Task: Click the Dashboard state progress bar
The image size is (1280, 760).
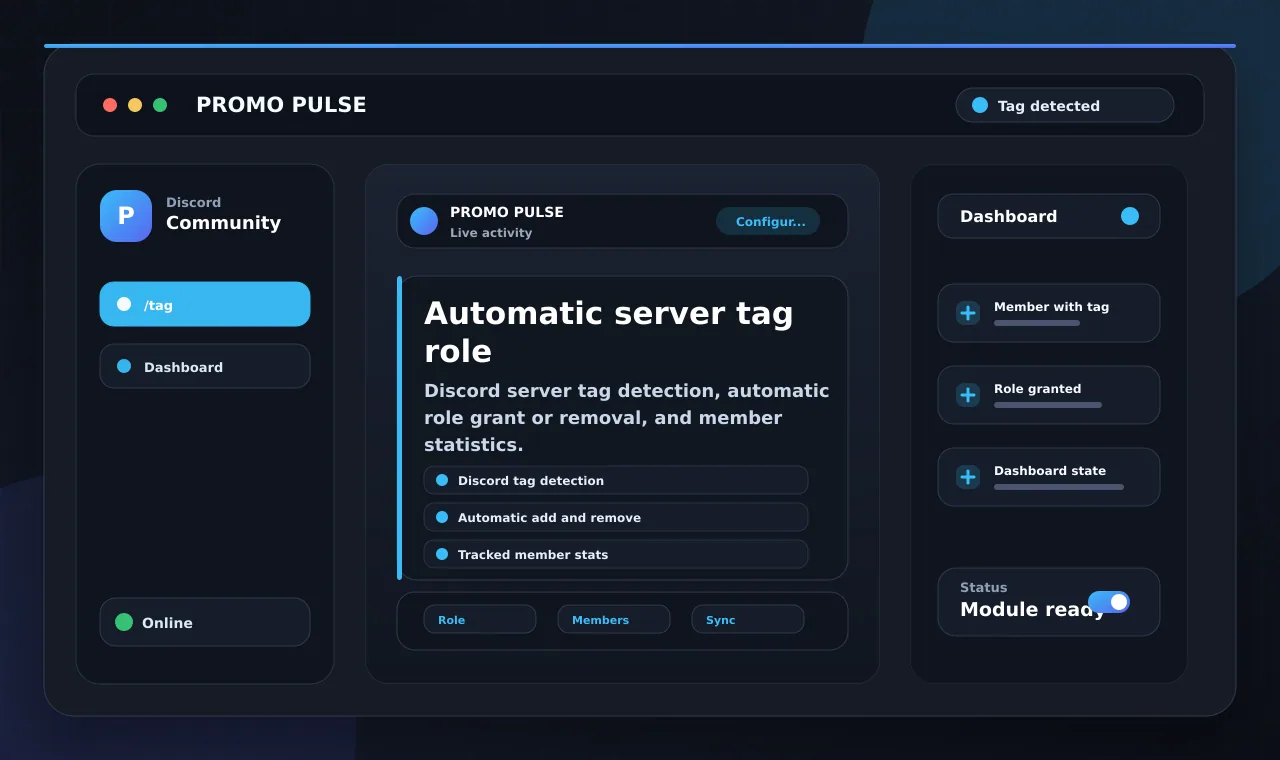Action: click(1059, 487)
